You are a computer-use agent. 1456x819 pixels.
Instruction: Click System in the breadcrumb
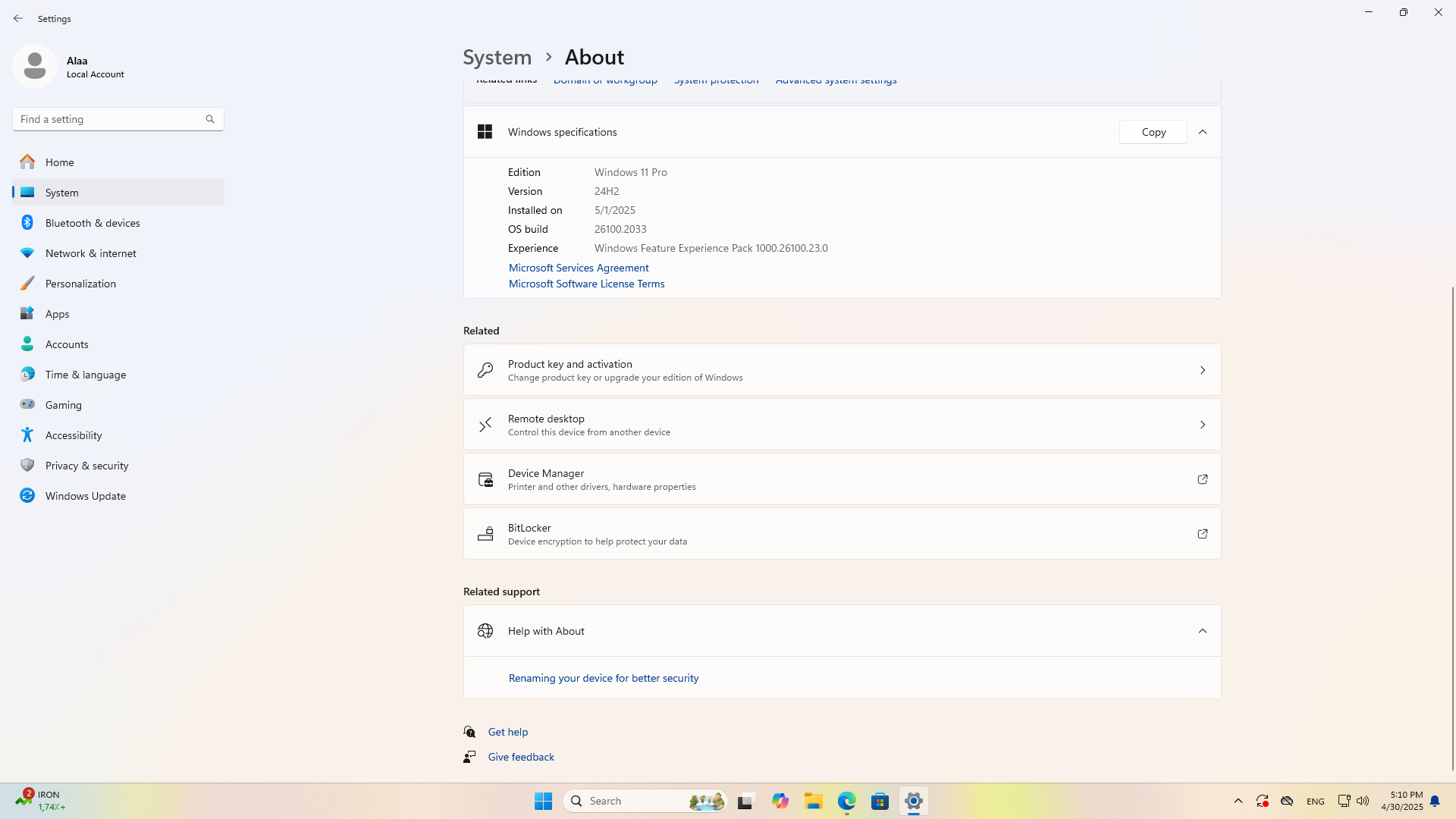point(497,57)
